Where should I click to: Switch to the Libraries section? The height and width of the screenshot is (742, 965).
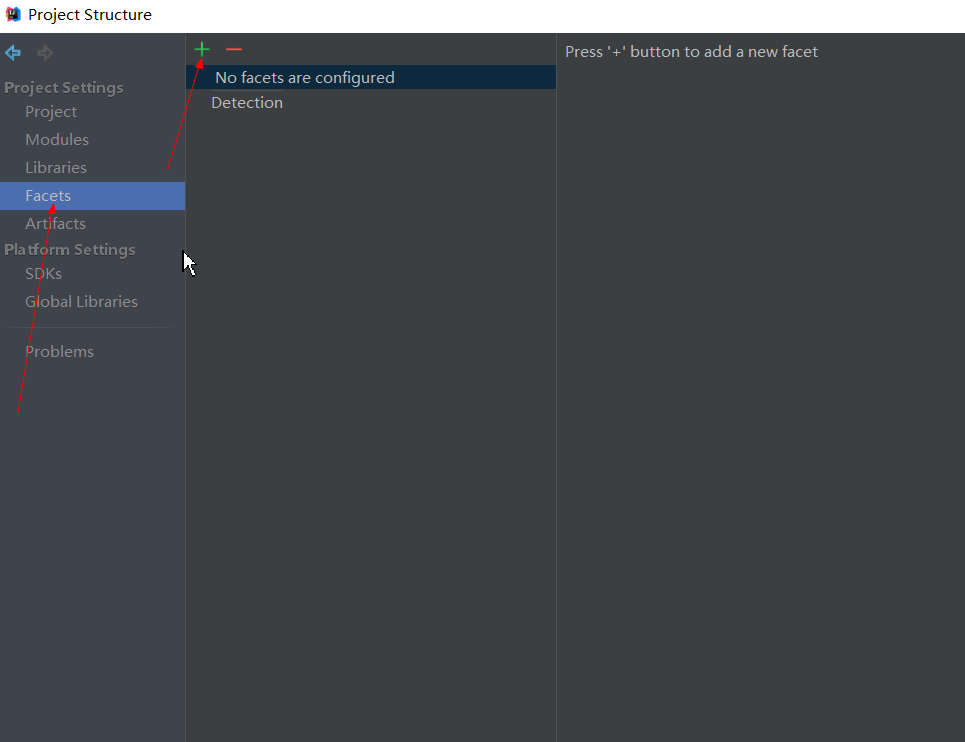pyautogui.click(x=56, y=168)
